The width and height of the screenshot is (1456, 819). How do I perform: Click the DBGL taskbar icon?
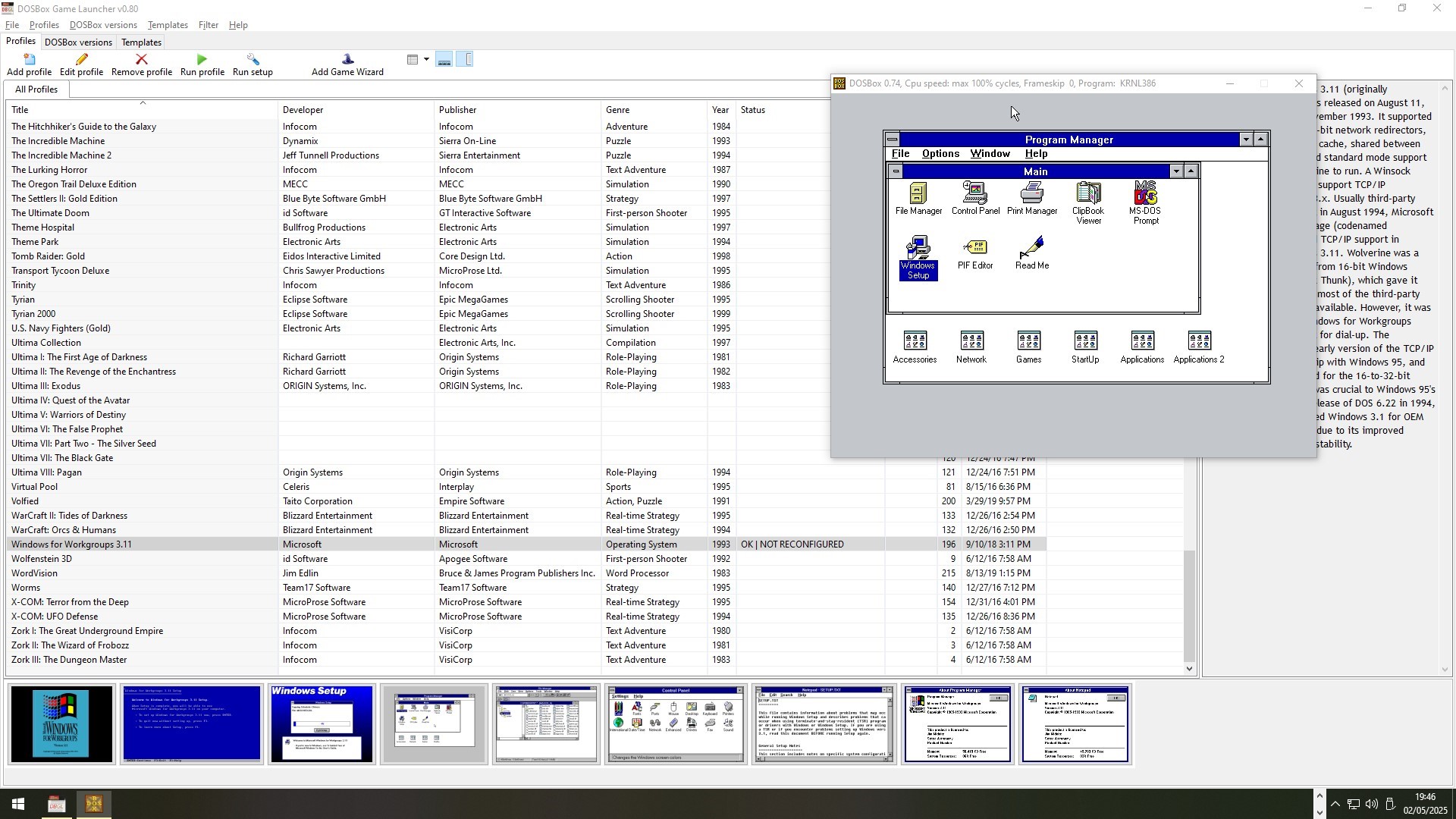pos(56,804)
